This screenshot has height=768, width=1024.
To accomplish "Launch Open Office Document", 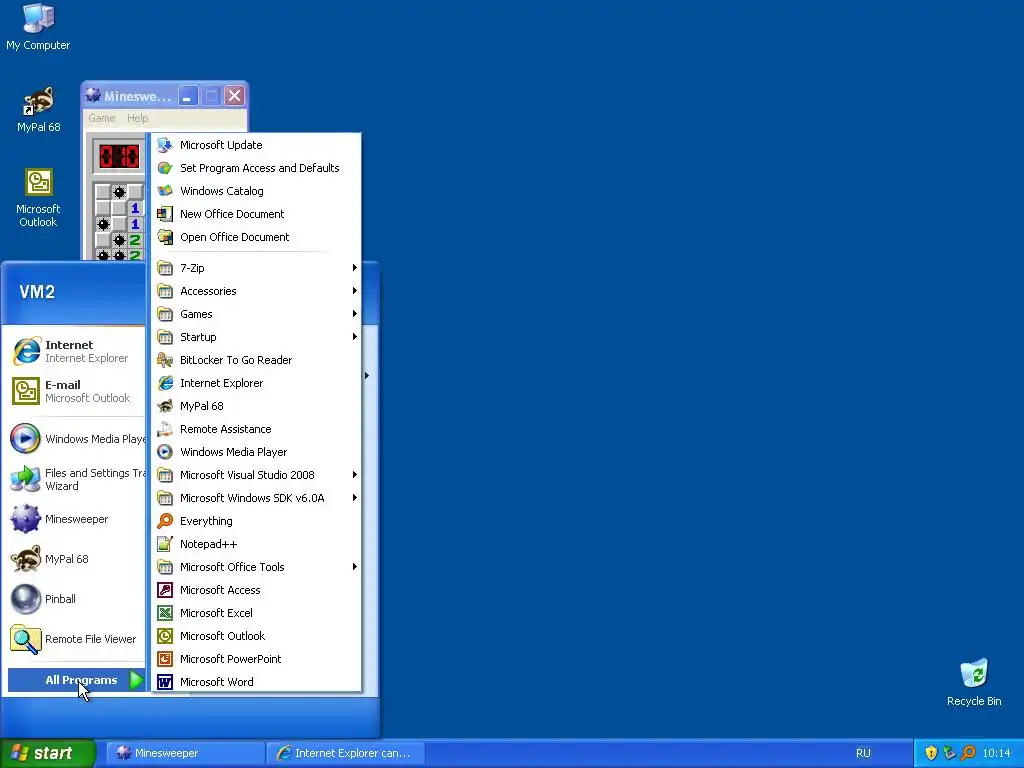I will point(256,237).
